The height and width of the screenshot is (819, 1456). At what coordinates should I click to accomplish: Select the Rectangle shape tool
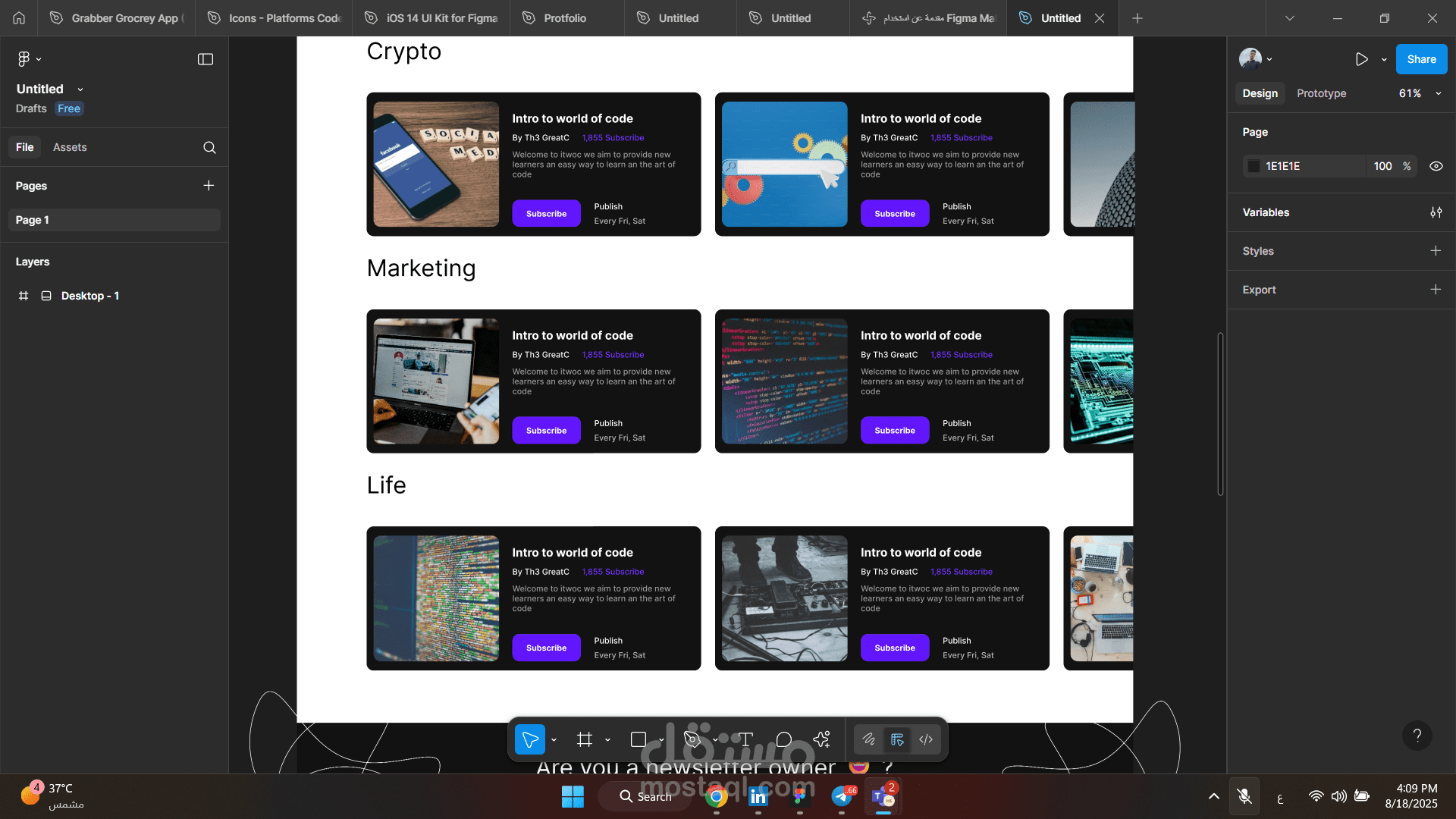(639, 739)
